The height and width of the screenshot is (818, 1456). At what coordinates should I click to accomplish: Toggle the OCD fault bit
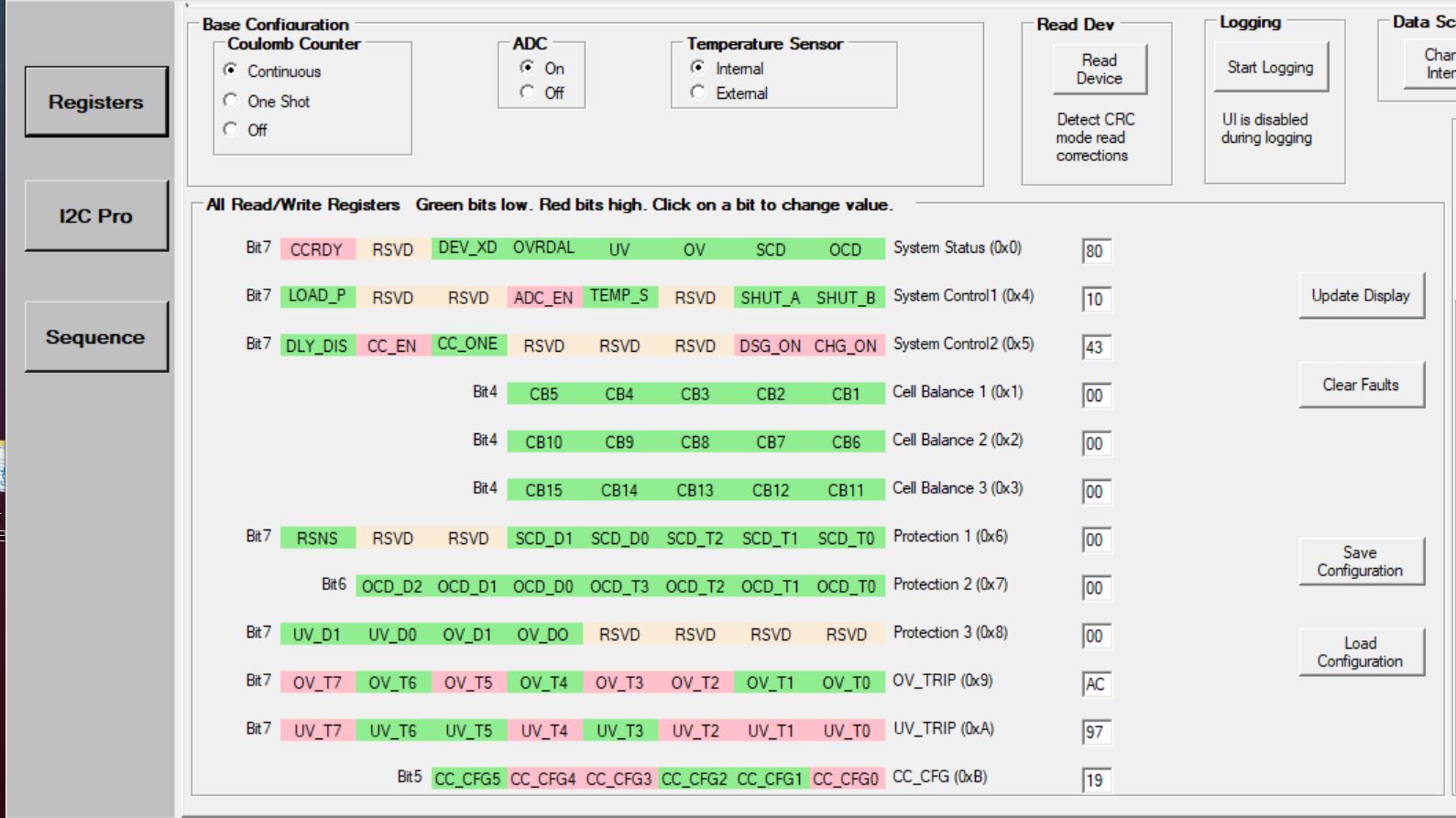pos(846,249)
